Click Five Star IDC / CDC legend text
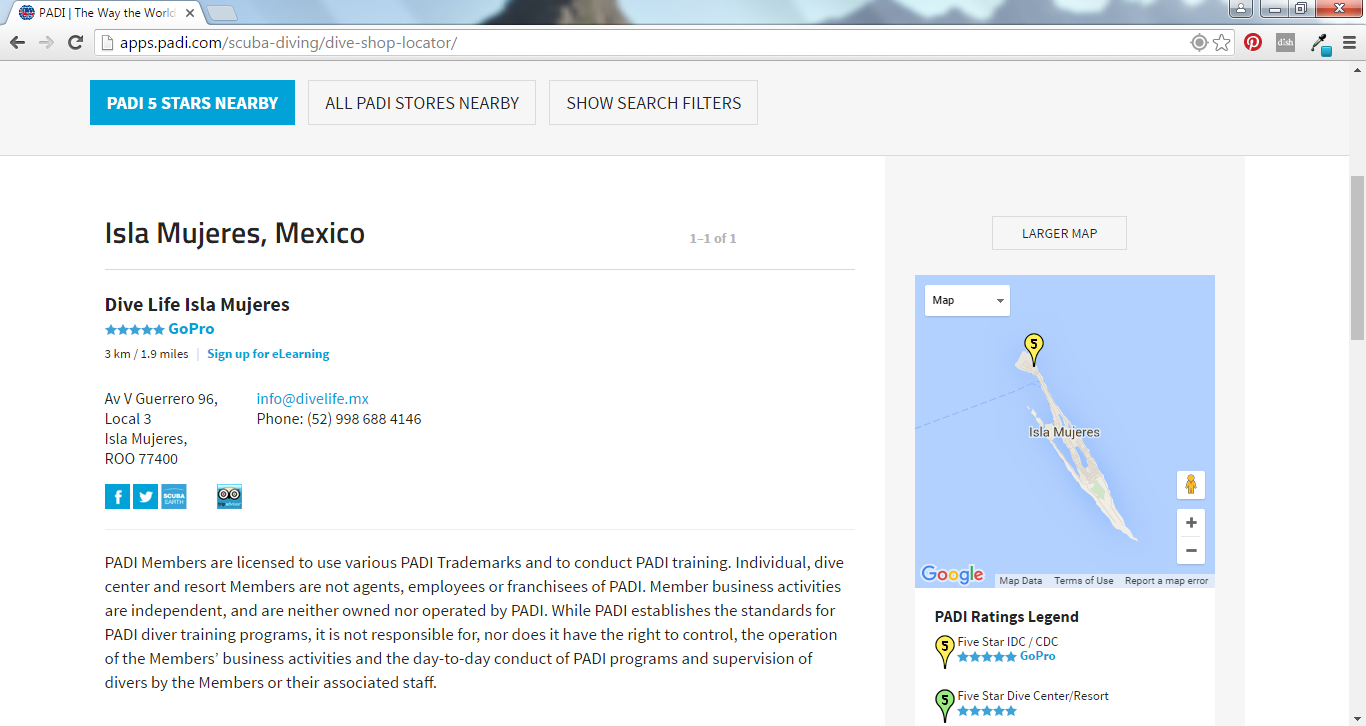 click(1008, 642)
